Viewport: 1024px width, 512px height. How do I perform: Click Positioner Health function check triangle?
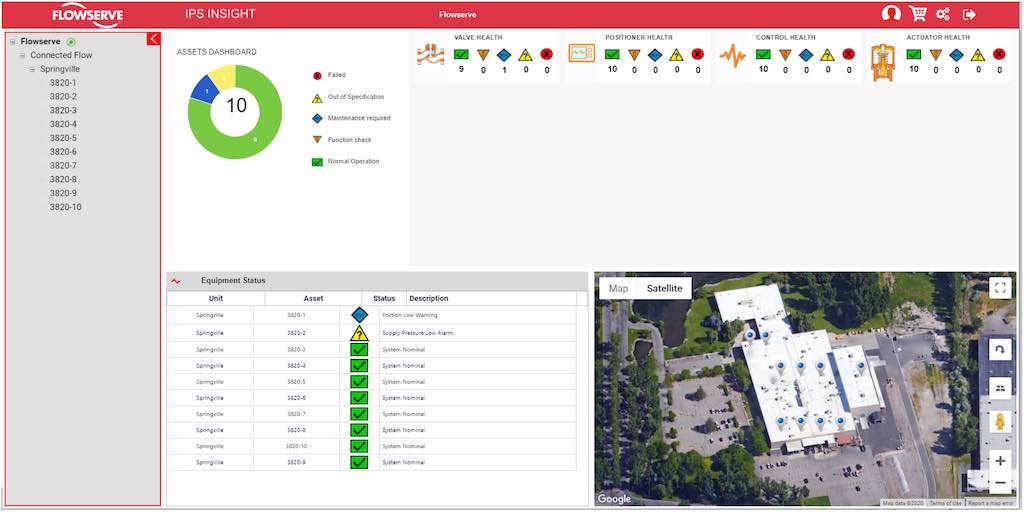633,55
